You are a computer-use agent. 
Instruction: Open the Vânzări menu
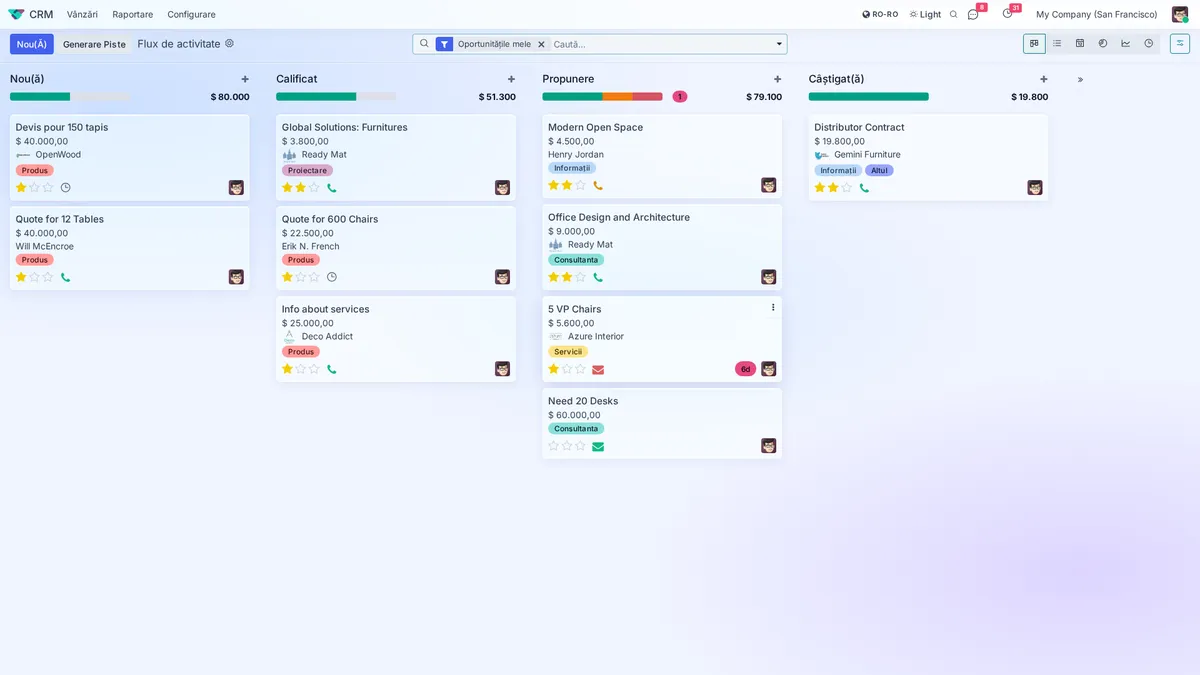pos(82,14)
